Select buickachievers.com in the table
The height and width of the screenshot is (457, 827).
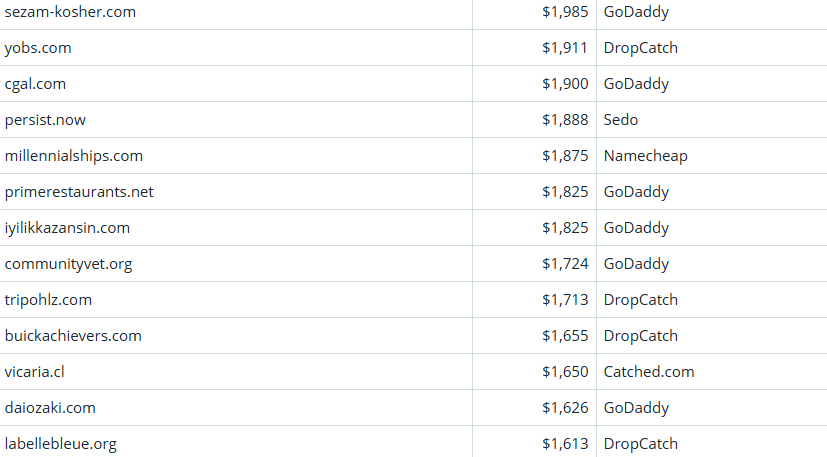pyautogui.click(x=73, y=336)
